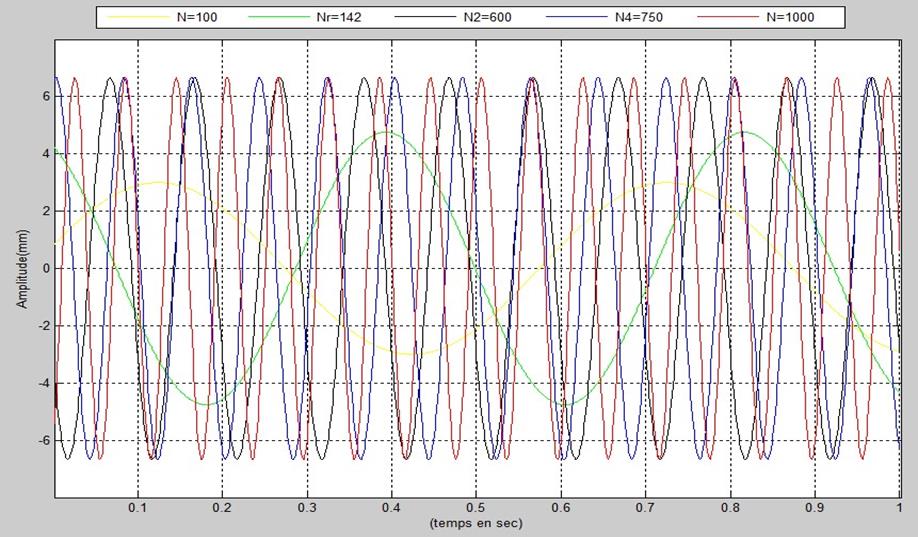Image resolution: width=918 pixels, height=537 pixels.
Task: Click black line sample in legend
Action: (x=425, y=17)
